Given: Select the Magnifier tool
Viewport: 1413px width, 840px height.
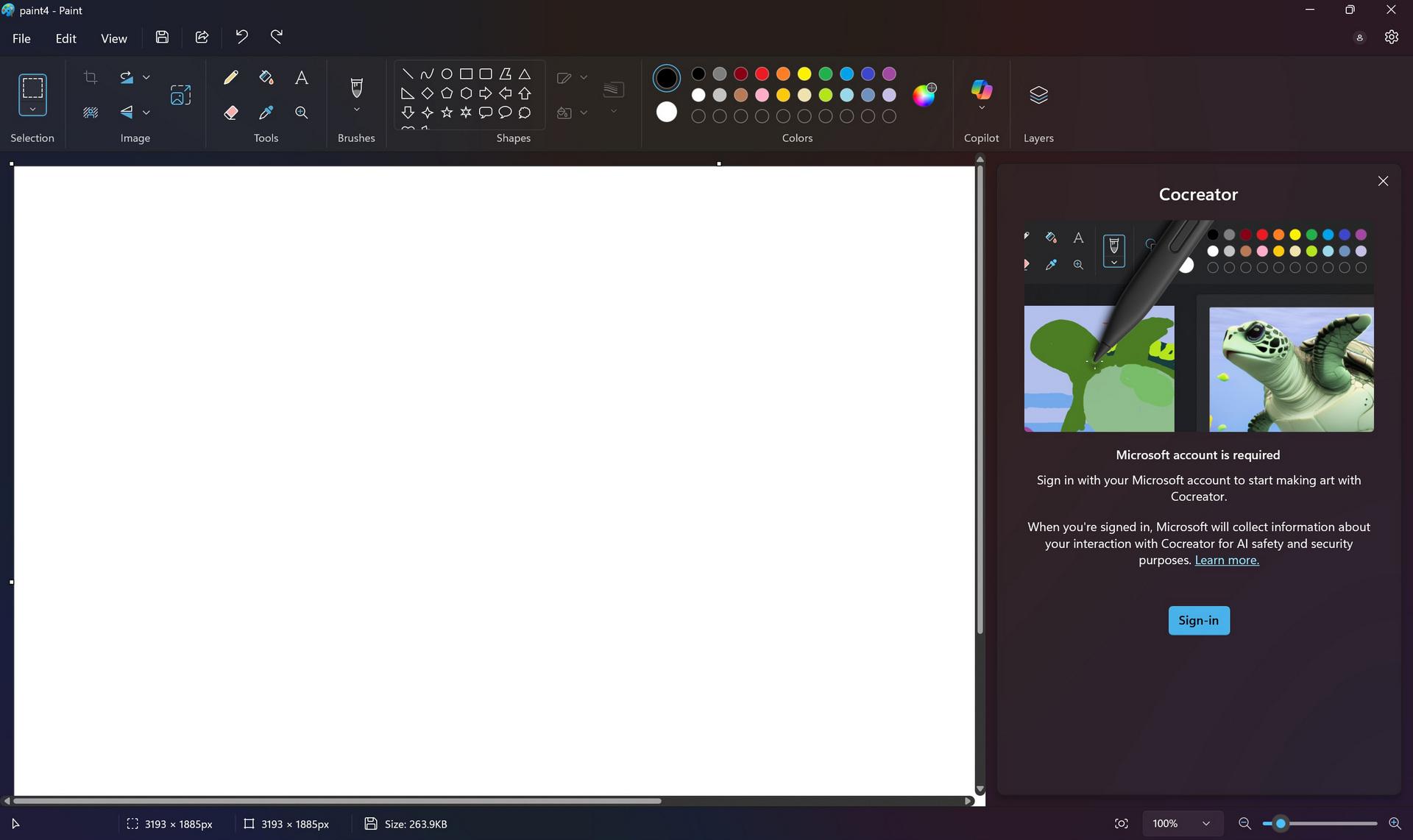Looking at the screenshot, I should point(302,113).
